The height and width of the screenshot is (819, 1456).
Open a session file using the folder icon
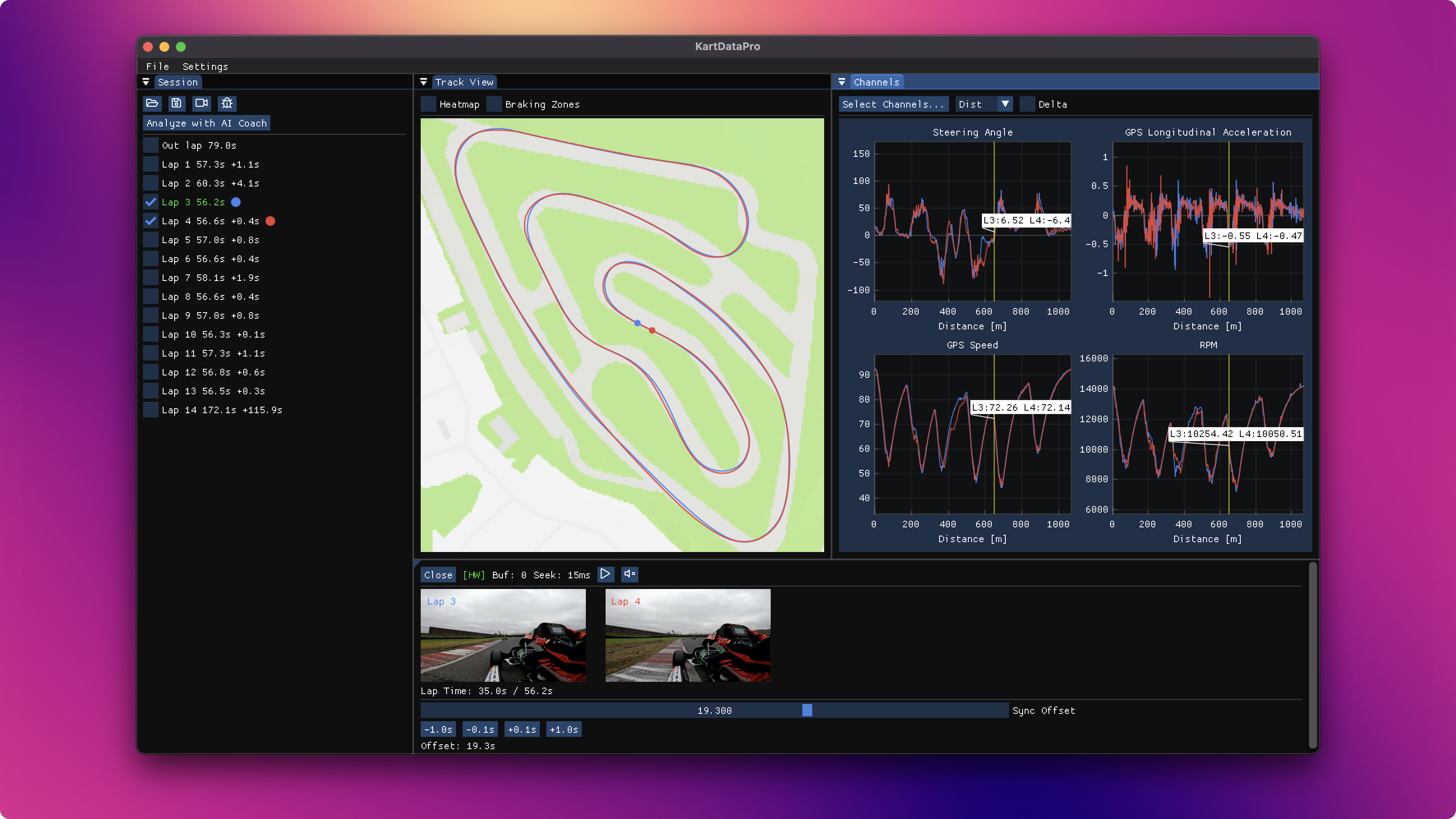[x=152, y=104]
